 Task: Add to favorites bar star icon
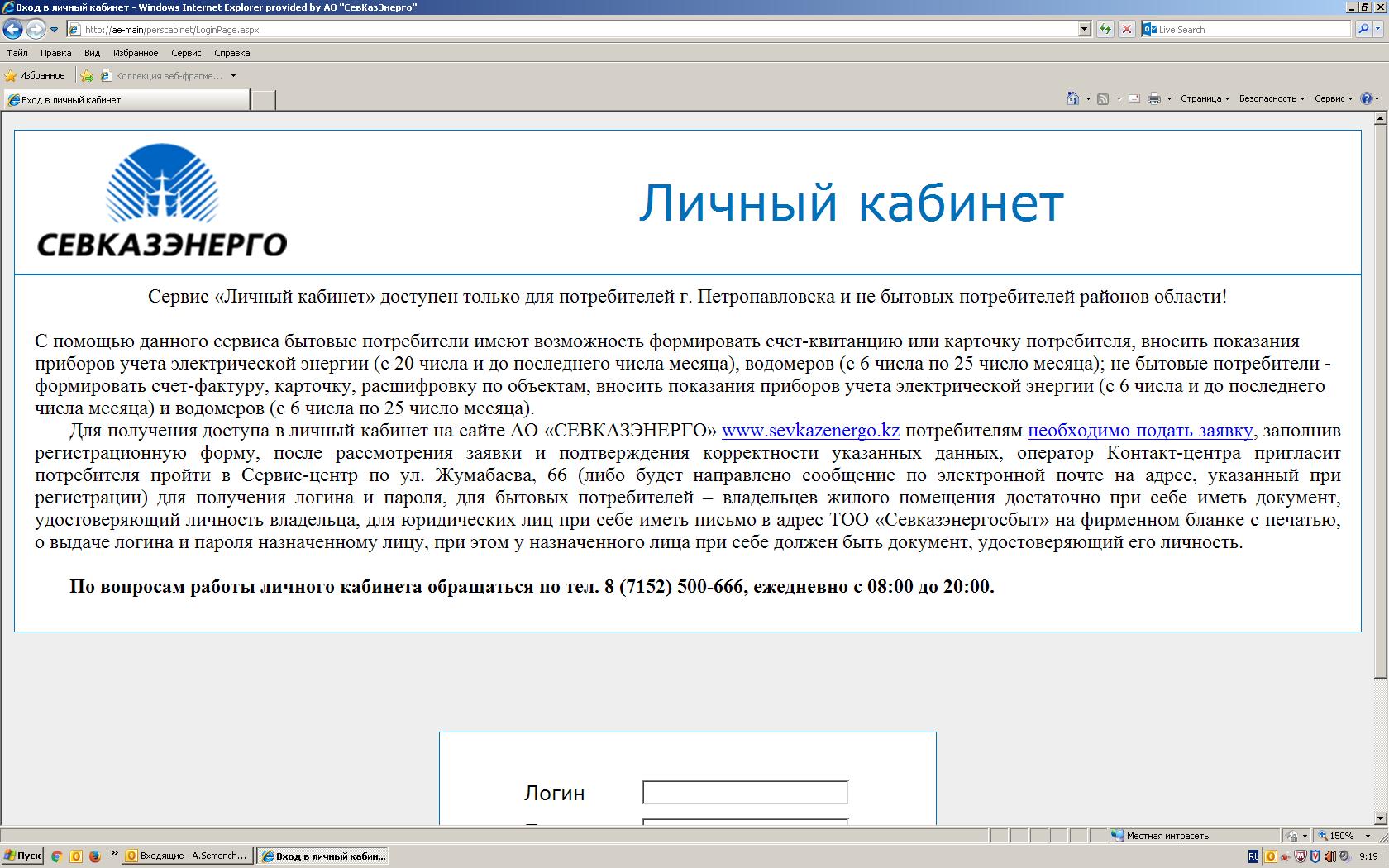point(87,75)
